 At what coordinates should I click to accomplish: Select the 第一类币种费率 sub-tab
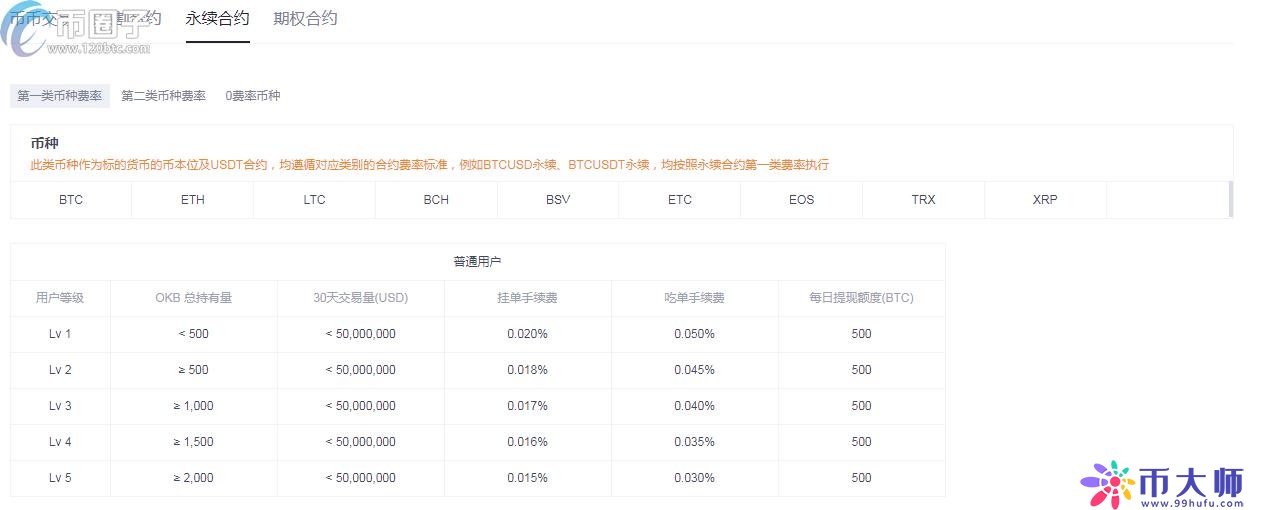pyautogui.click(x=60, y=96)
